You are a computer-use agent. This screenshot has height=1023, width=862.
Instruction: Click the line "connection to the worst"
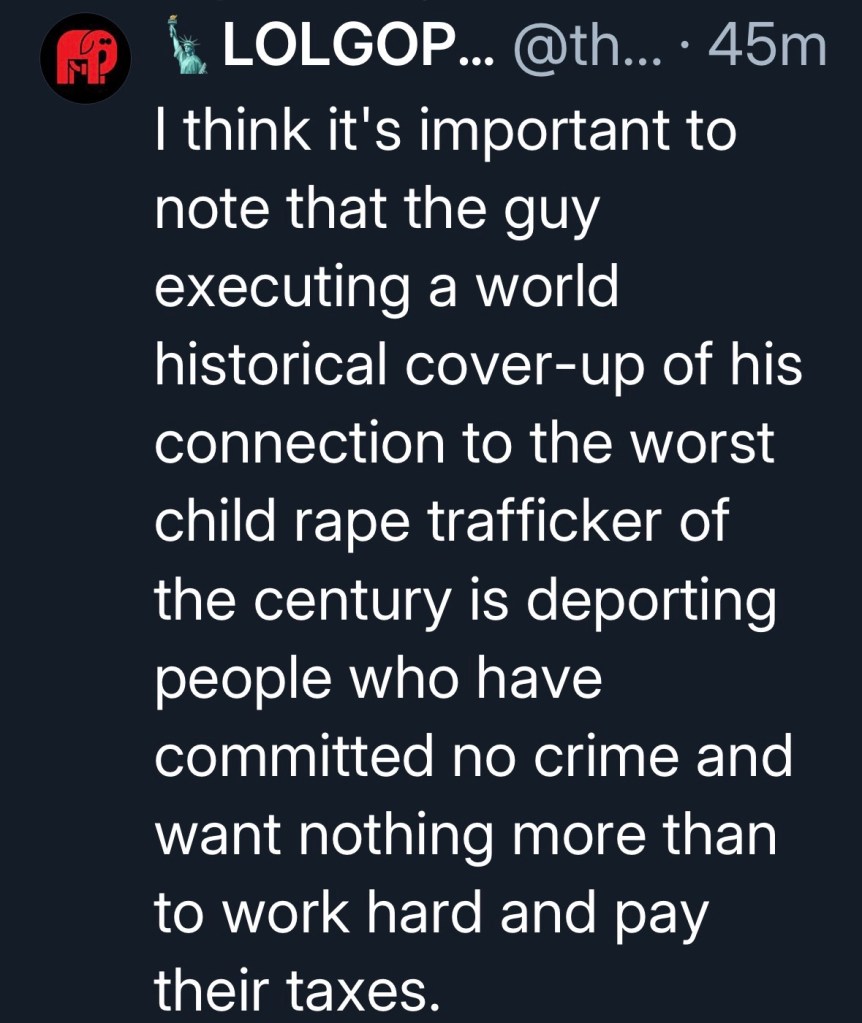point(464,443)
